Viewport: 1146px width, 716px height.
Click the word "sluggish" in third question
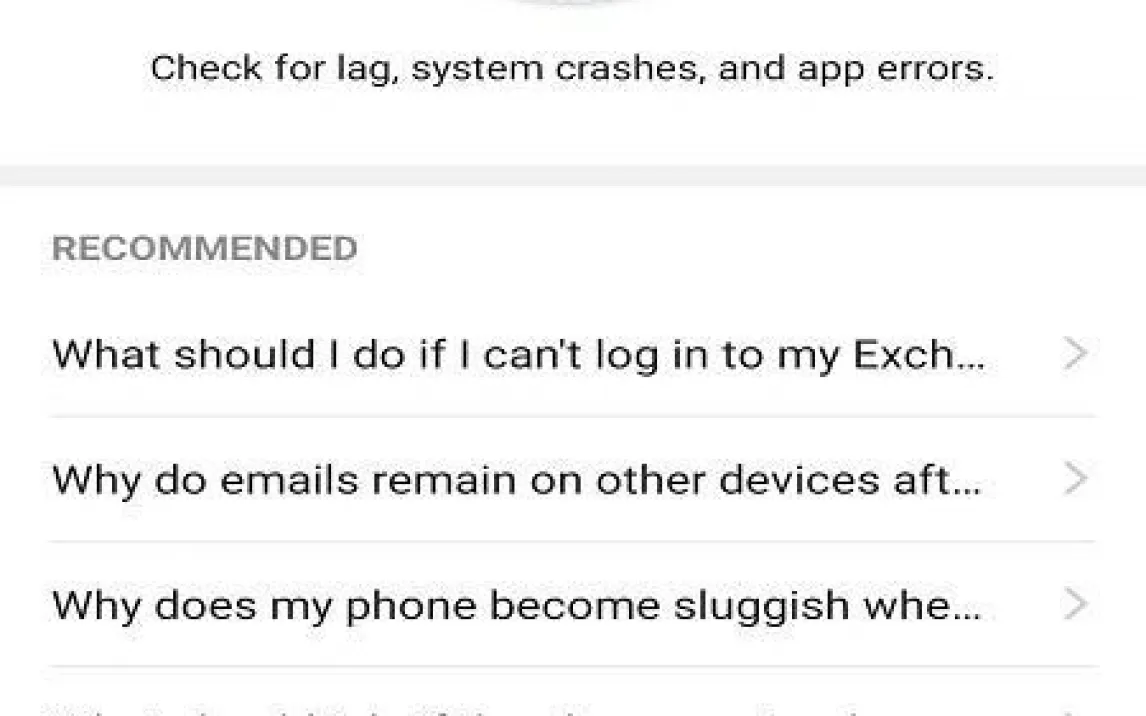[x=761, y=607]
